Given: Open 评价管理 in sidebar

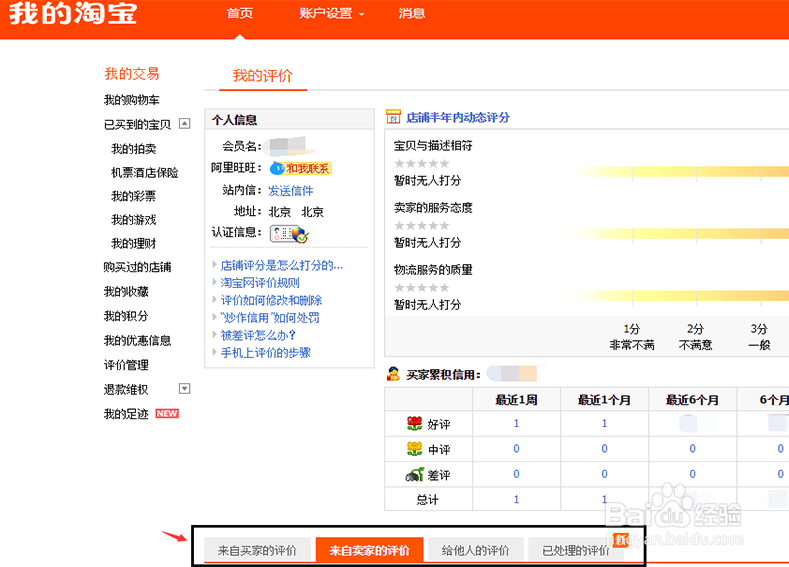Looking at the screenshot, I should tap(126, 365).
